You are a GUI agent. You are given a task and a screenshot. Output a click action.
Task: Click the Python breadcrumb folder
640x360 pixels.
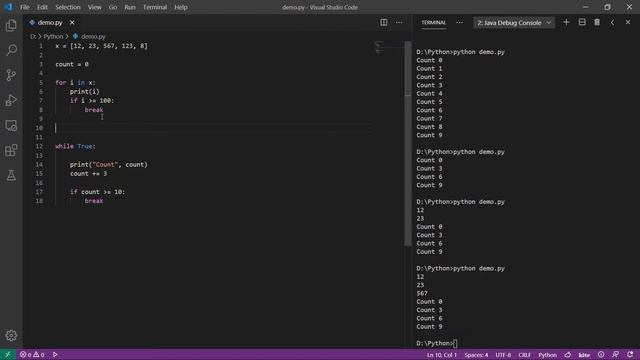pos(53,36)
